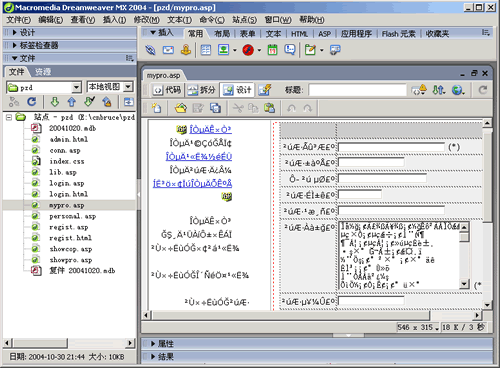The height and width of the screenshot is (369, 500).
Task: Click the Hyperlink insert icon
Action: [150, 50]
